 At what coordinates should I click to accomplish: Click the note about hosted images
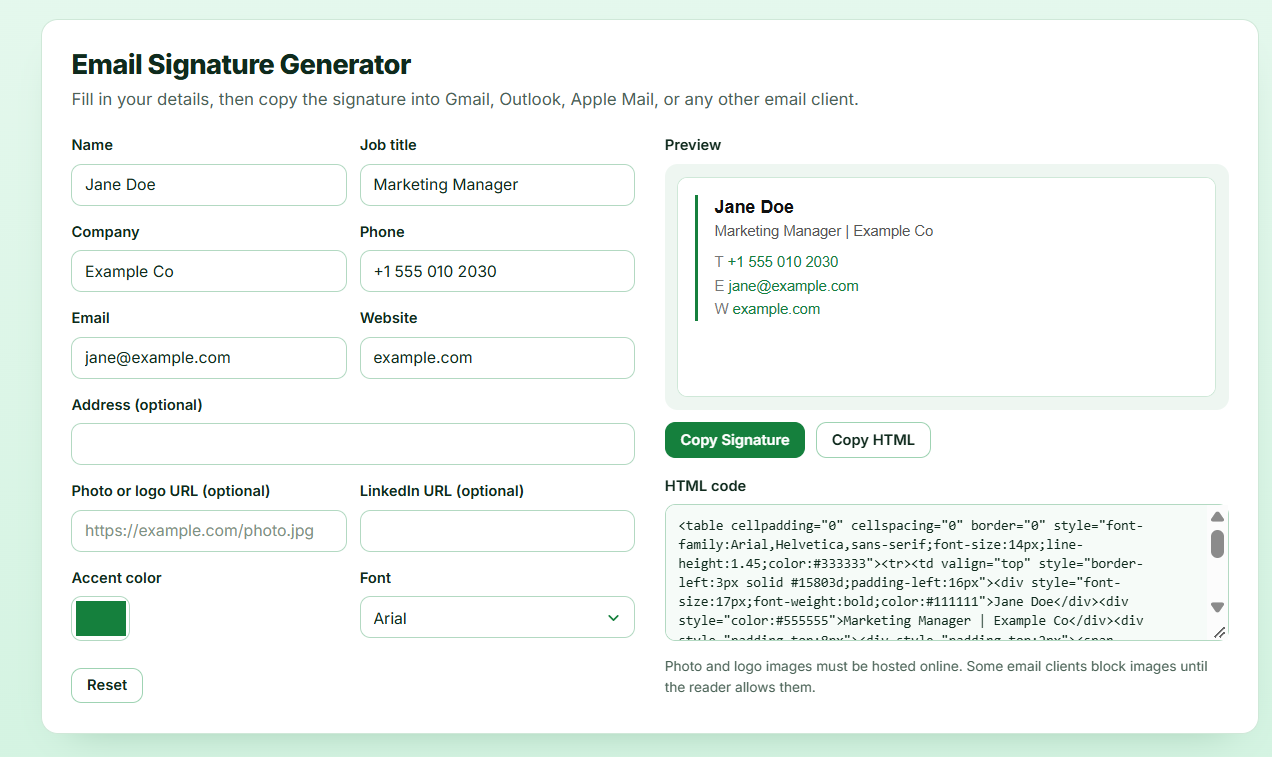[936, 677]
